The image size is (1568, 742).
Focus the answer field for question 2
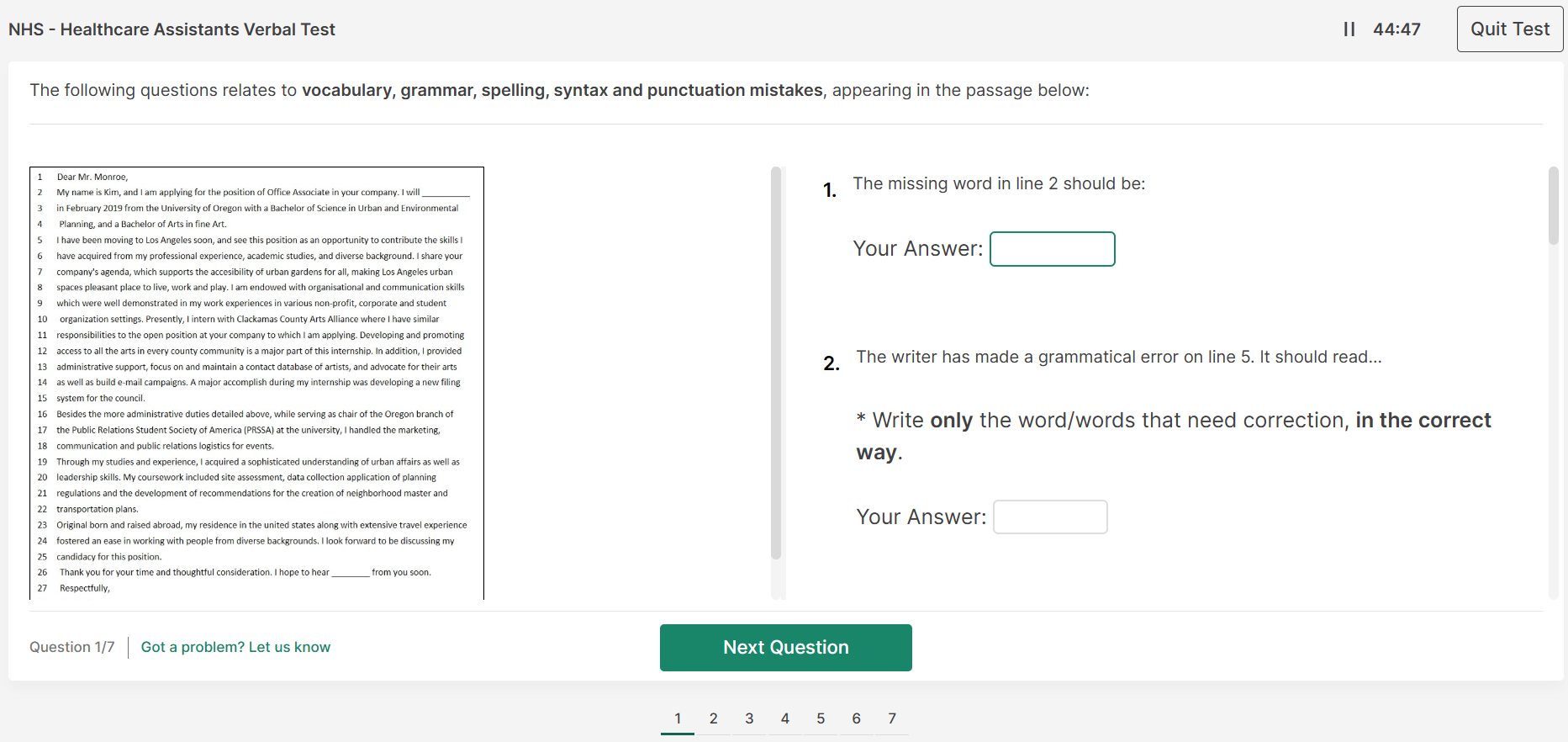pos(1049,517)
